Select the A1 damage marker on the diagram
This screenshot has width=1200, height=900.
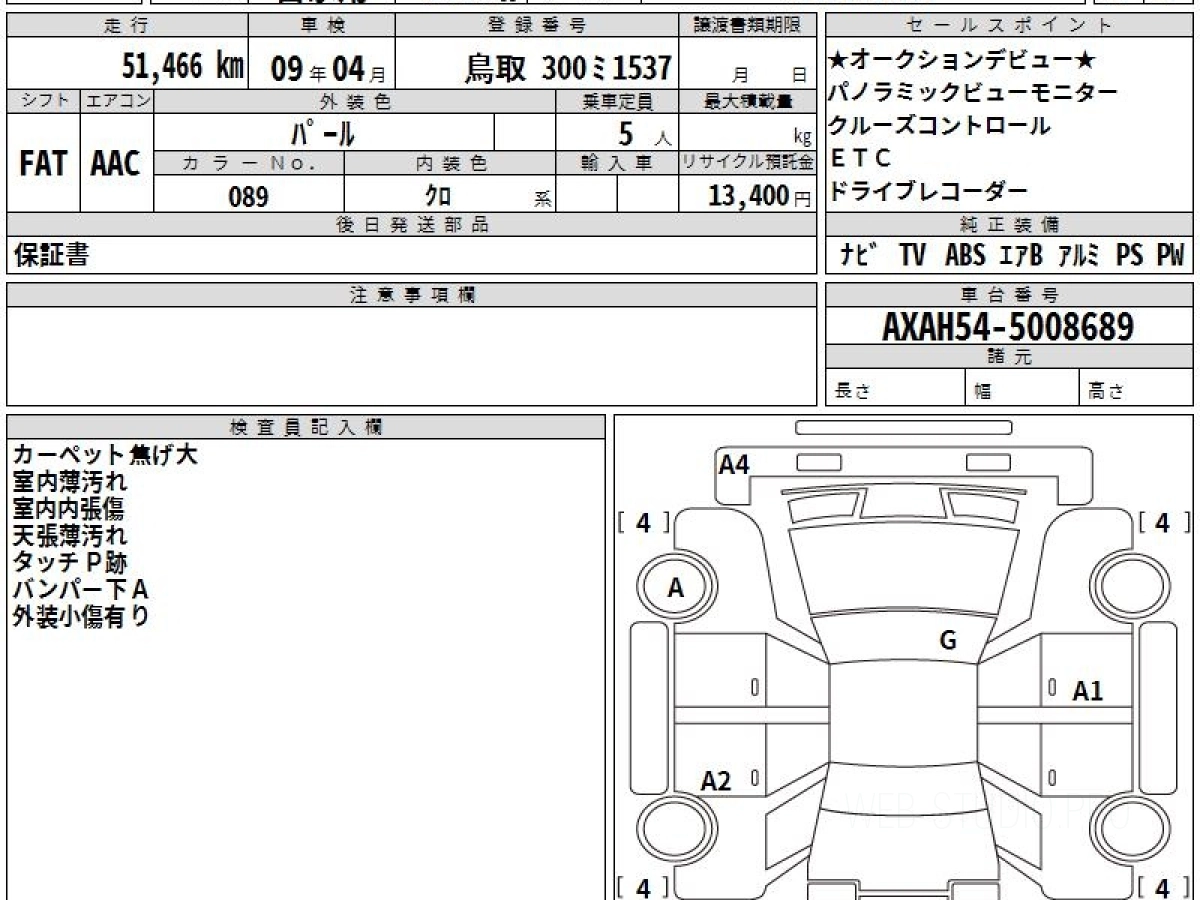pos(1087,690)
